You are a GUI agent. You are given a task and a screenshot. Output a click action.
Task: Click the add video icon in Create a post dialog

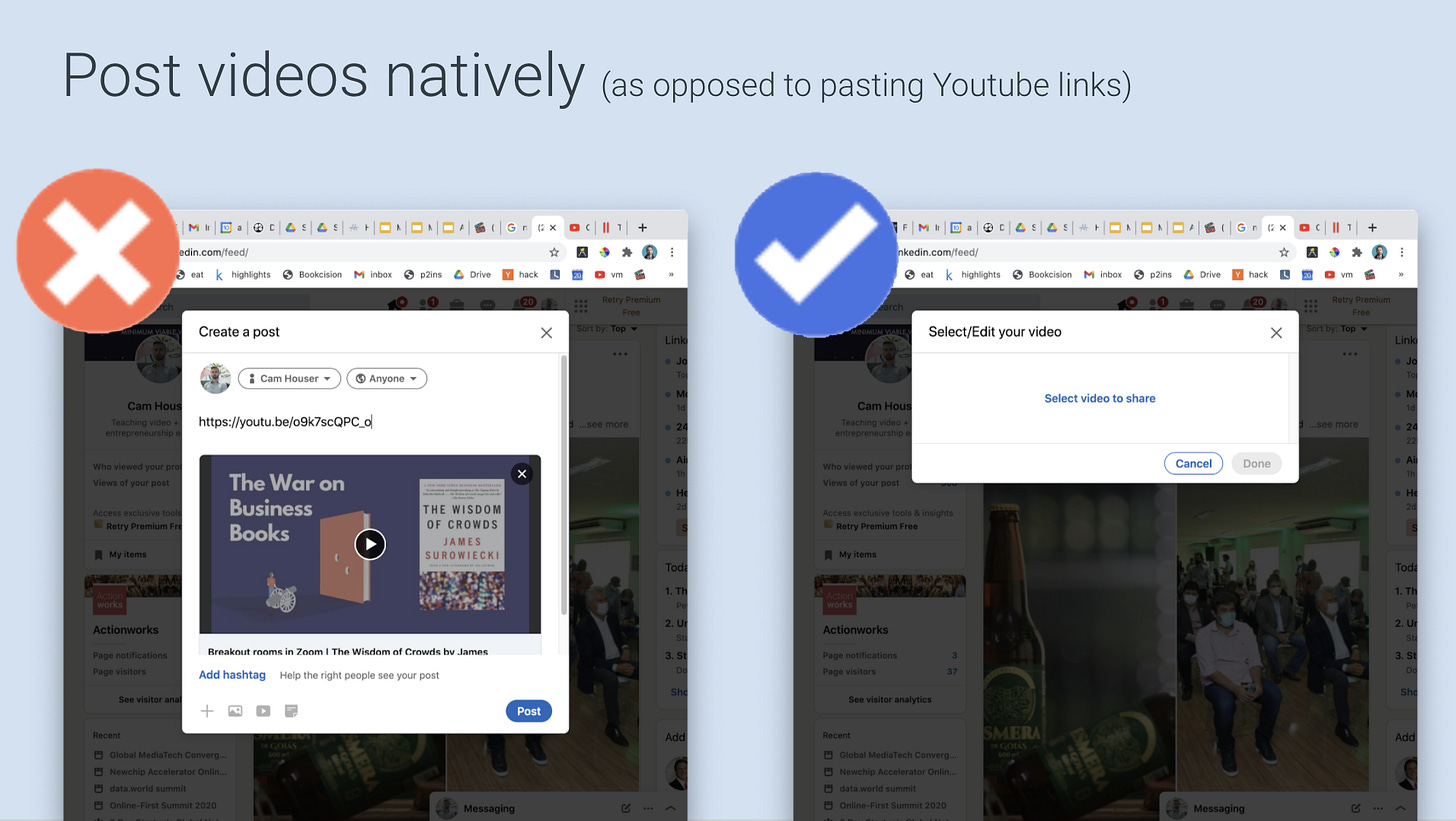pos(263,711)
